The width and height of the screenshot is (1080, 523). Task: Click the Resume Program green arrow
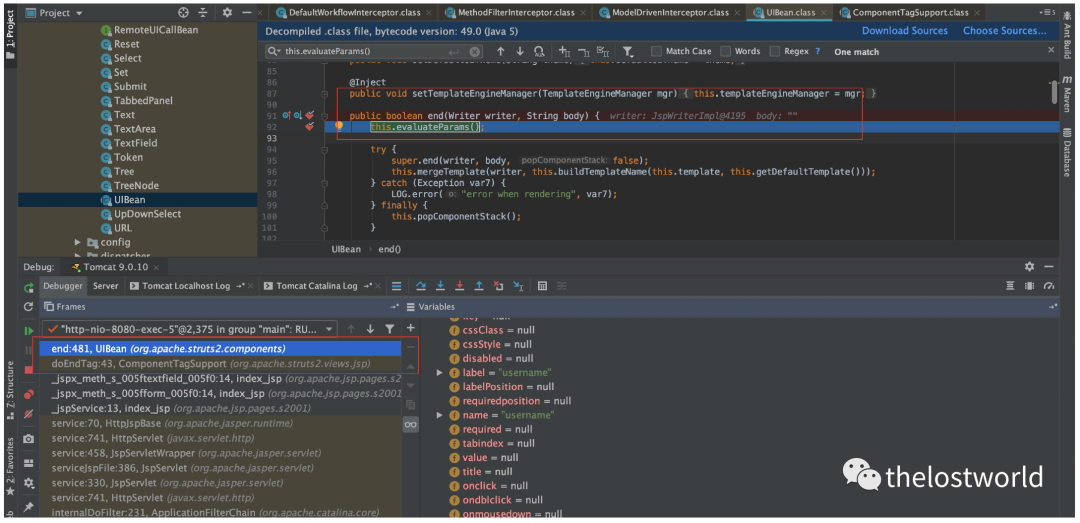[x=28, y=329]
